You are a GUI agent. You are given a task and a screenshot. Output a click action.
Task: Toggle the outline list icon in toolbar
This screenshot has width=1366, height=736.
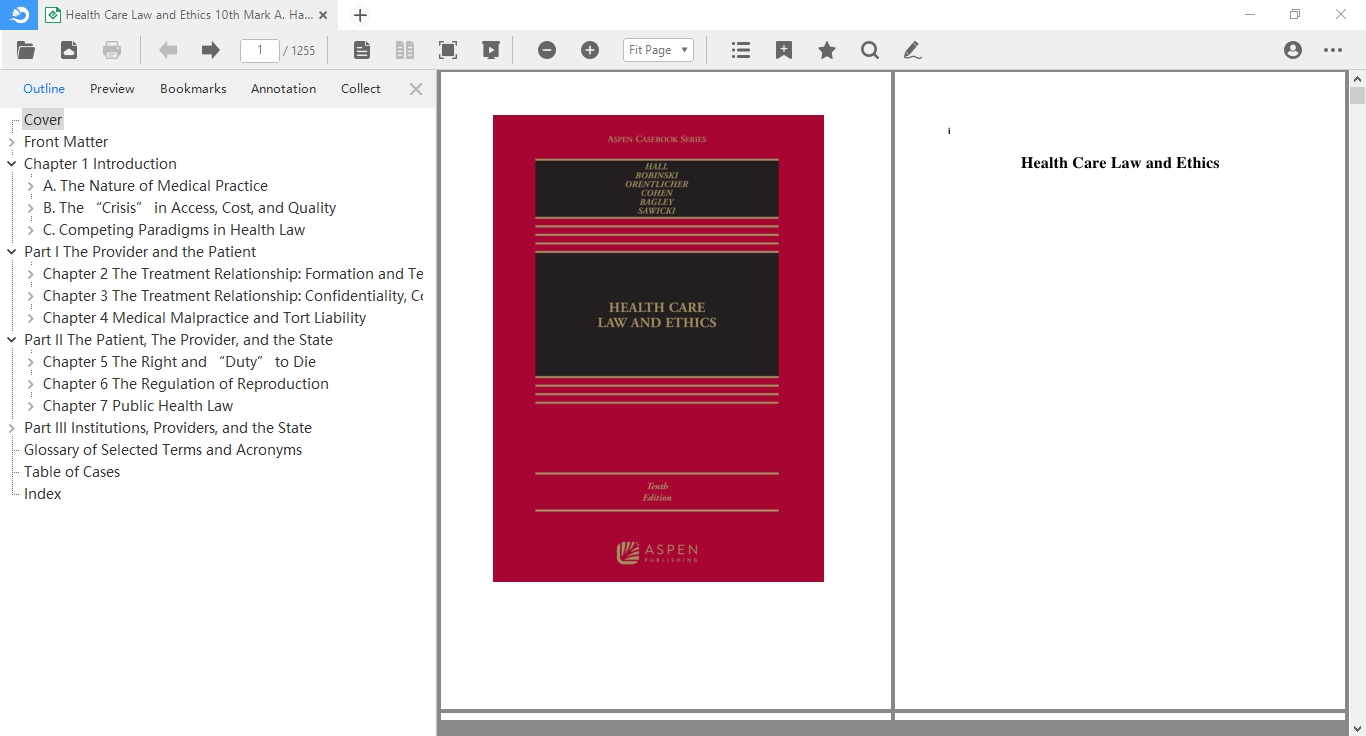[x=741, y=50]
